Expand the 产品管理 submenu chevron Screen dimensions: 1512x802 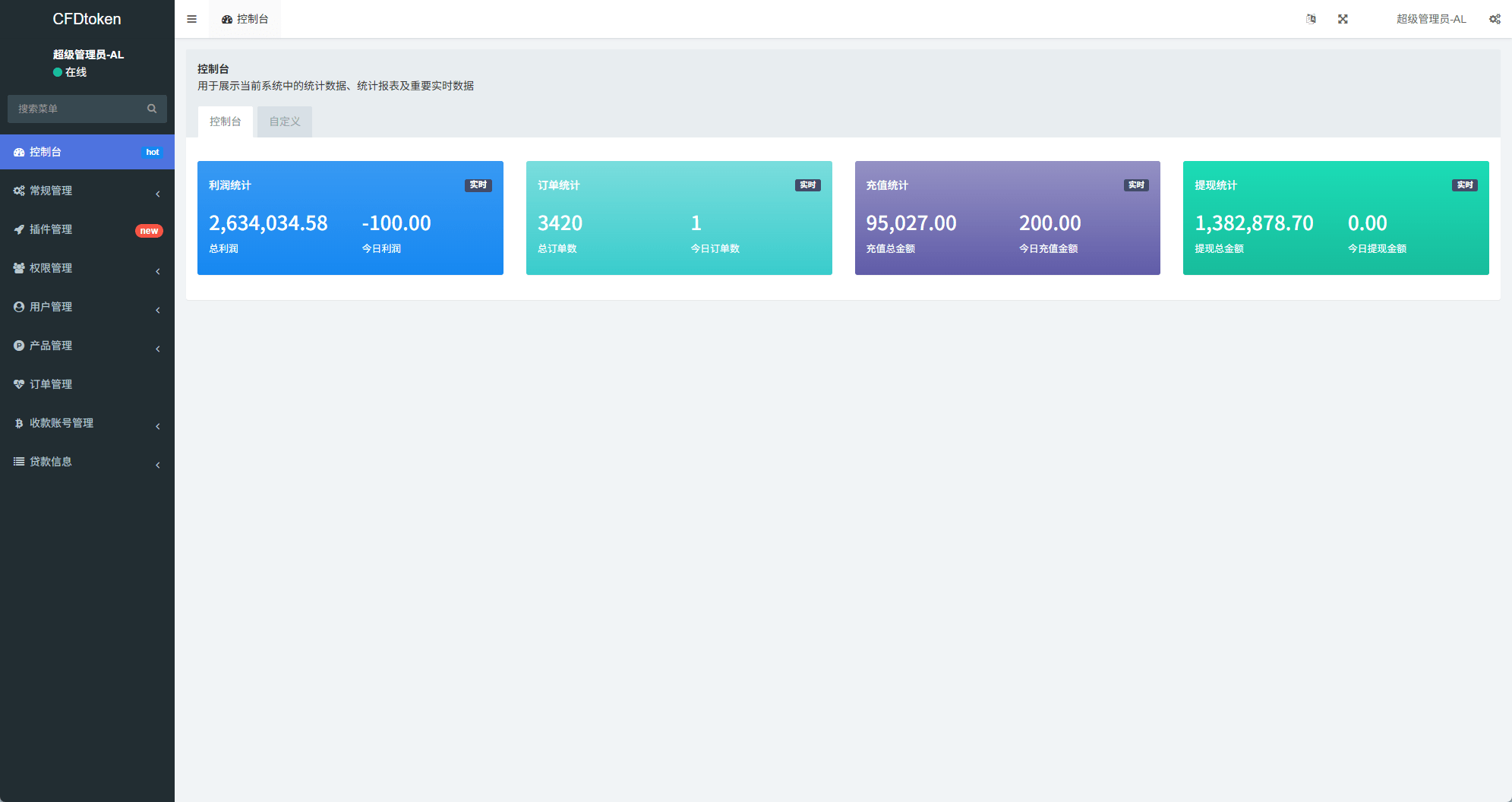click(157, 349)
